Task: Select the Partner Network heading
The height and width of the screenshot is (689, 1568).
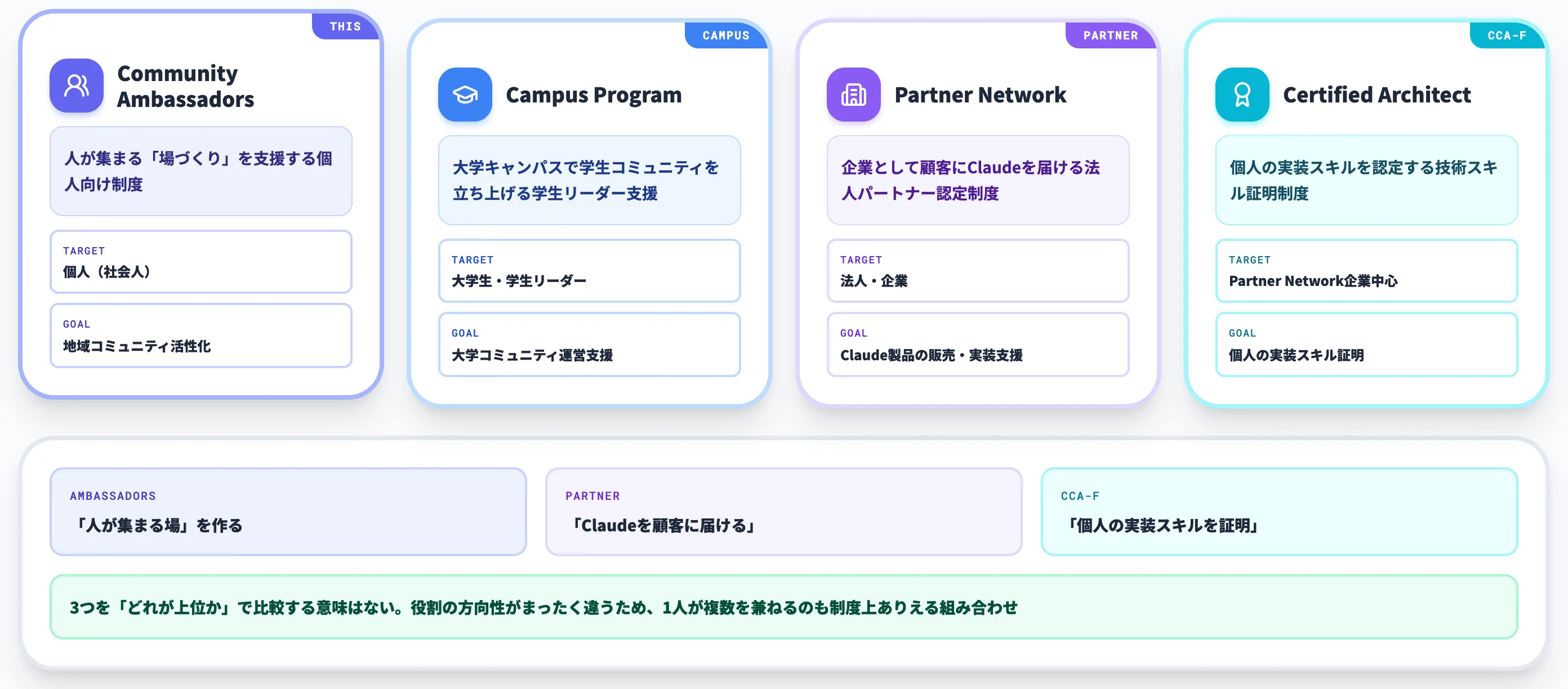Action: coord(980,95)
